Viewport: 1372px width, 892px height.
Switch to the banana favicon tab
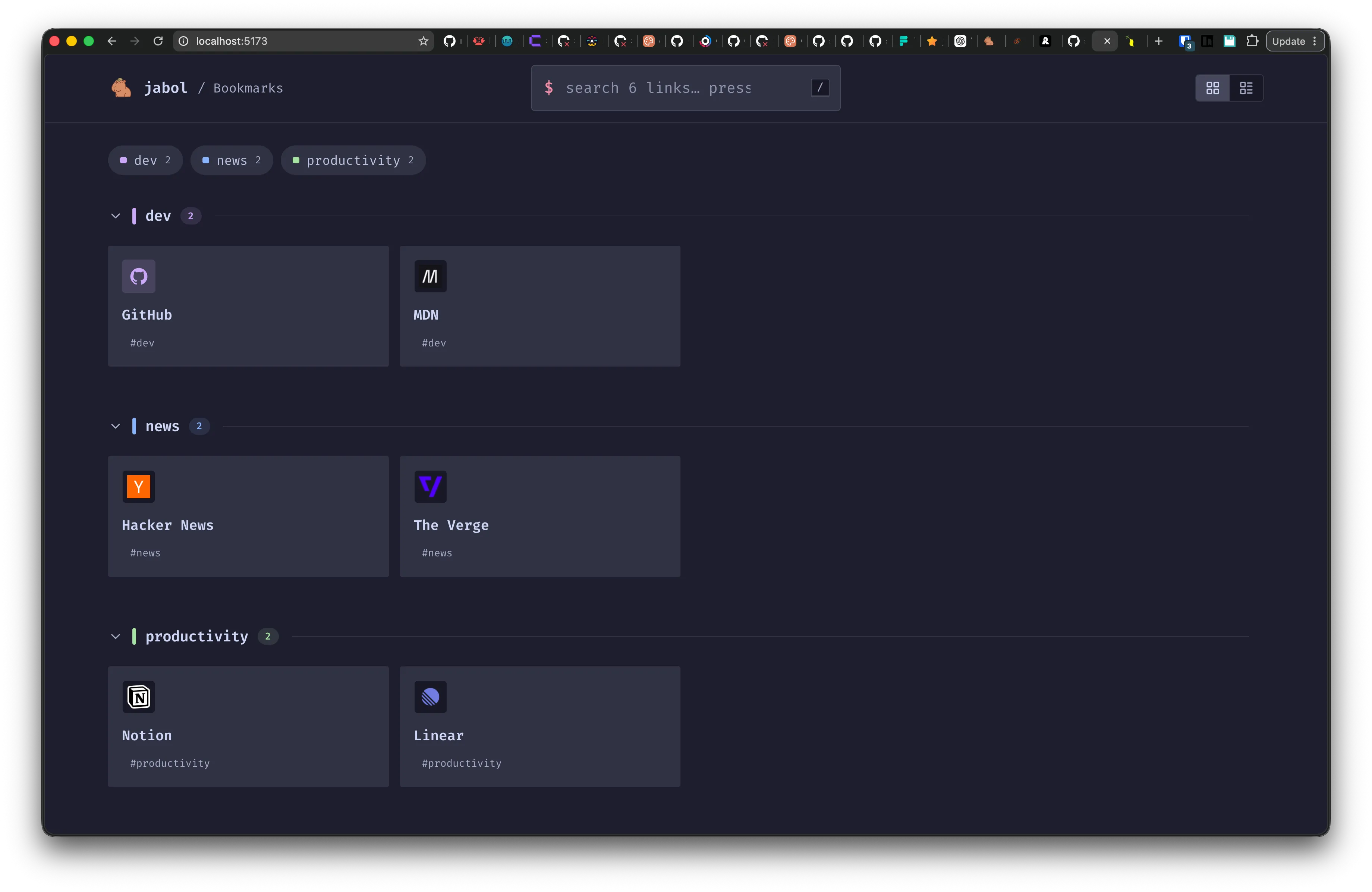[1130, 41]
